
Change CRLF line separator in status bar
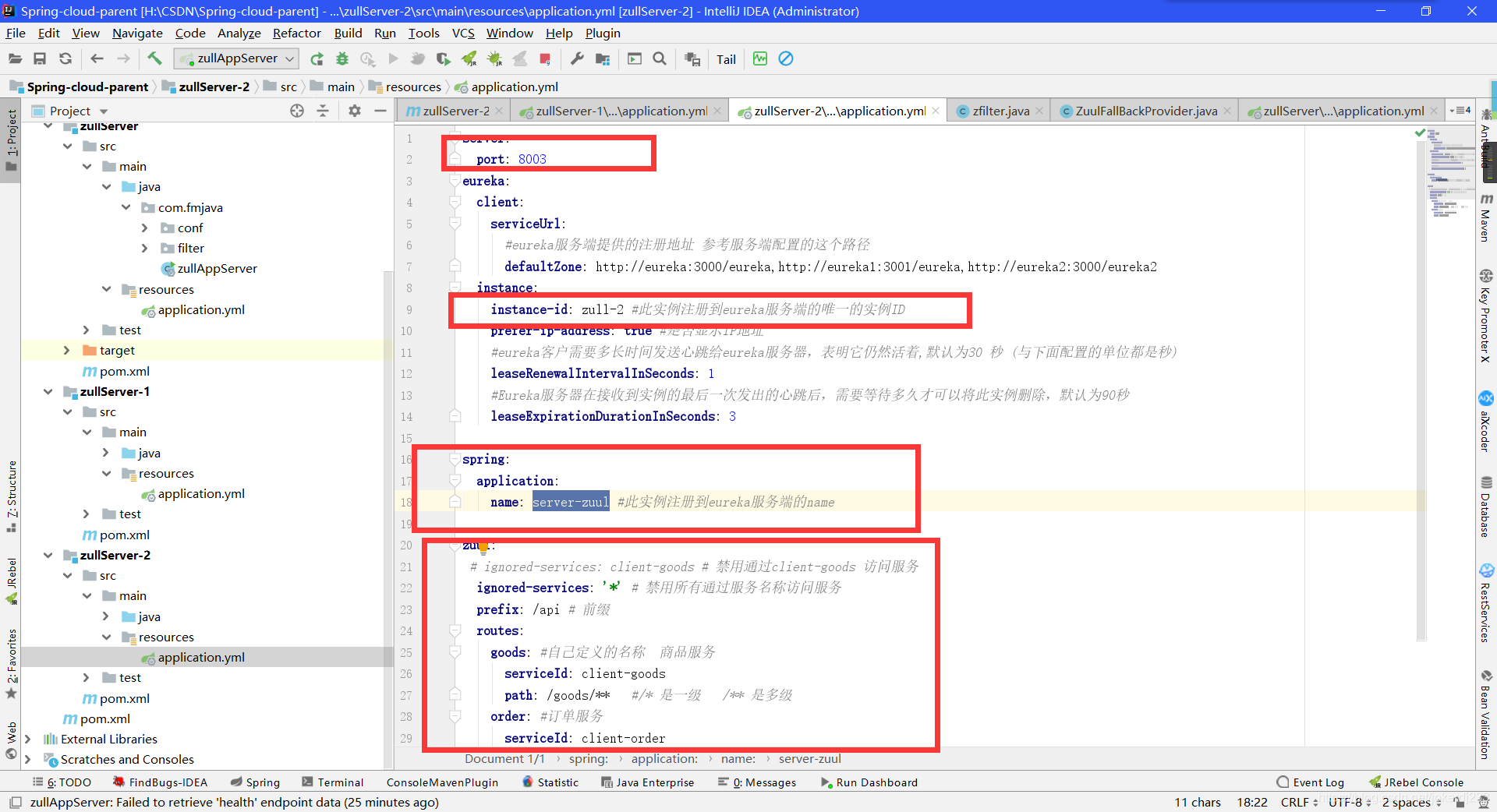(1299, 802)
